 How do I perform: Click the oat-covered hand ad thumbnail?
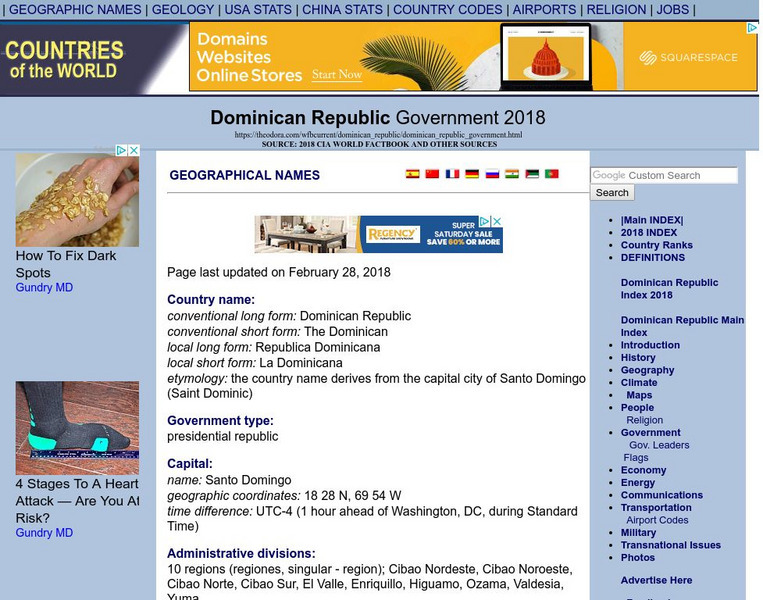tap(77, 200)
